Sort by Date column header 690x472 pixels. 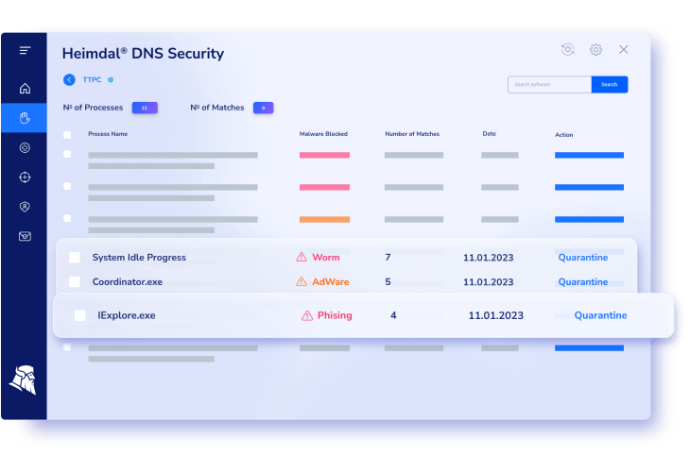click(489, 134)
